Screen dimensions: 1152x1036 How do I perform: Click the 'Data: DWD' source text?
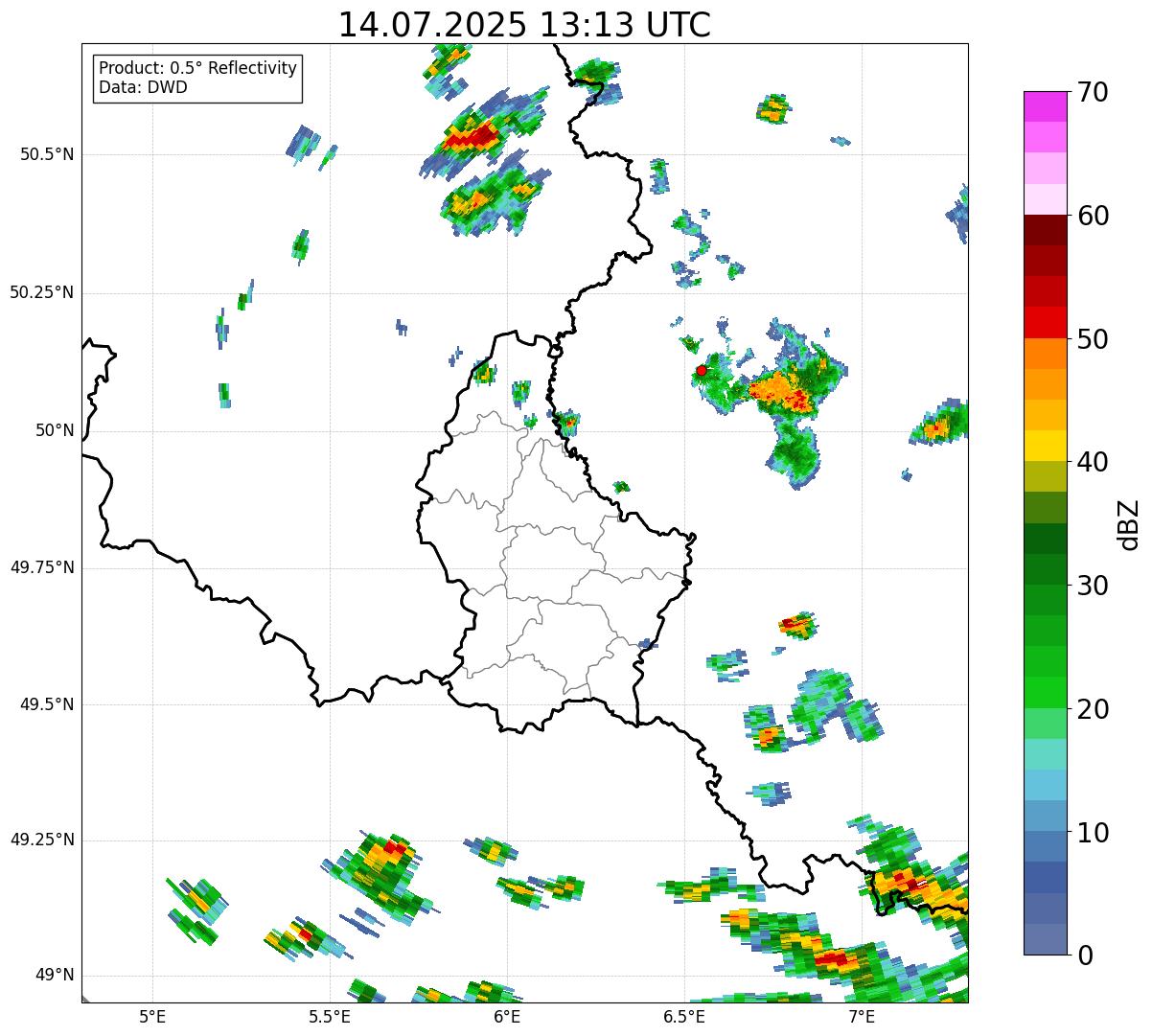coord(143,88)
